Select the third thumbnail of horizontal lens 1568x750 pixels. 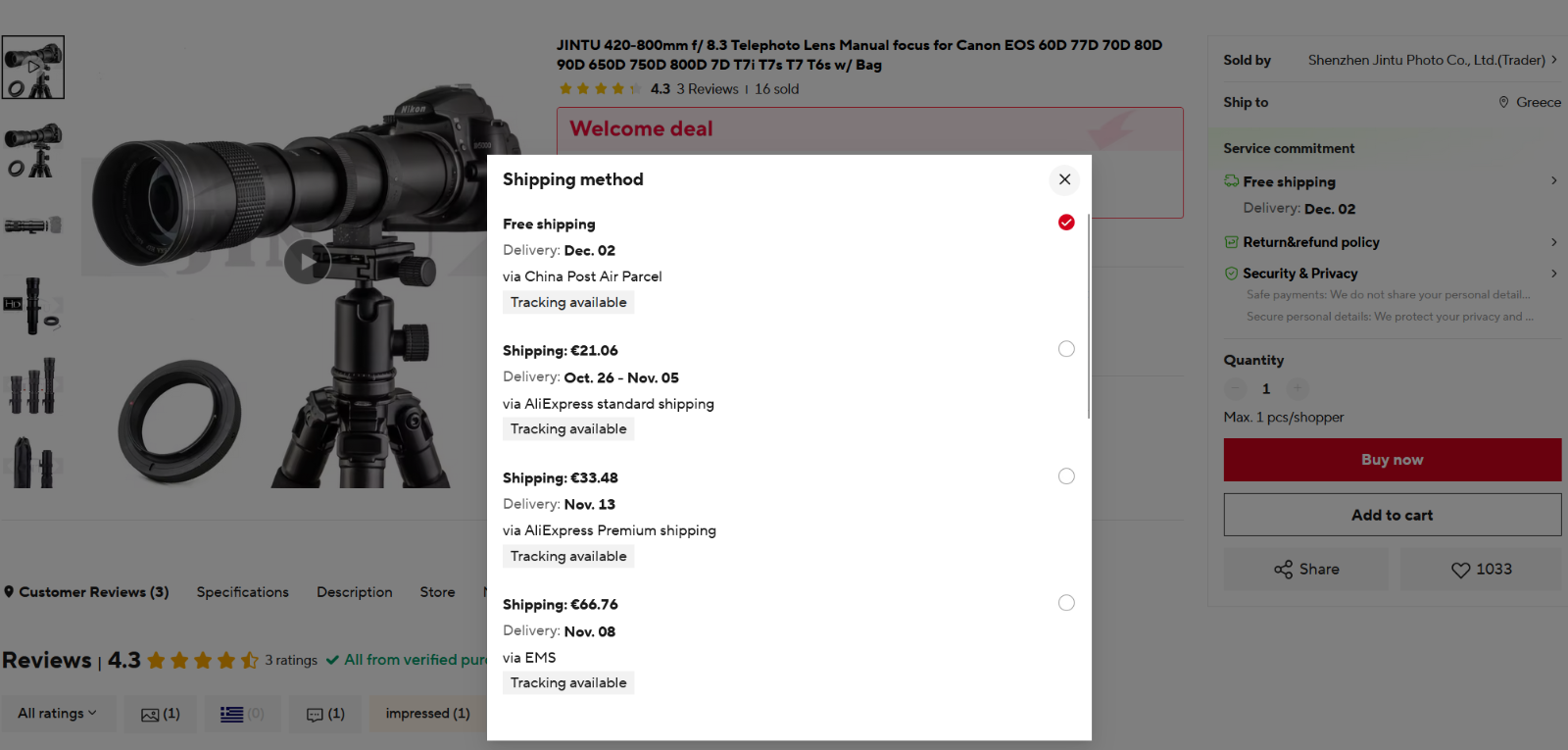[x=33, y=225]
